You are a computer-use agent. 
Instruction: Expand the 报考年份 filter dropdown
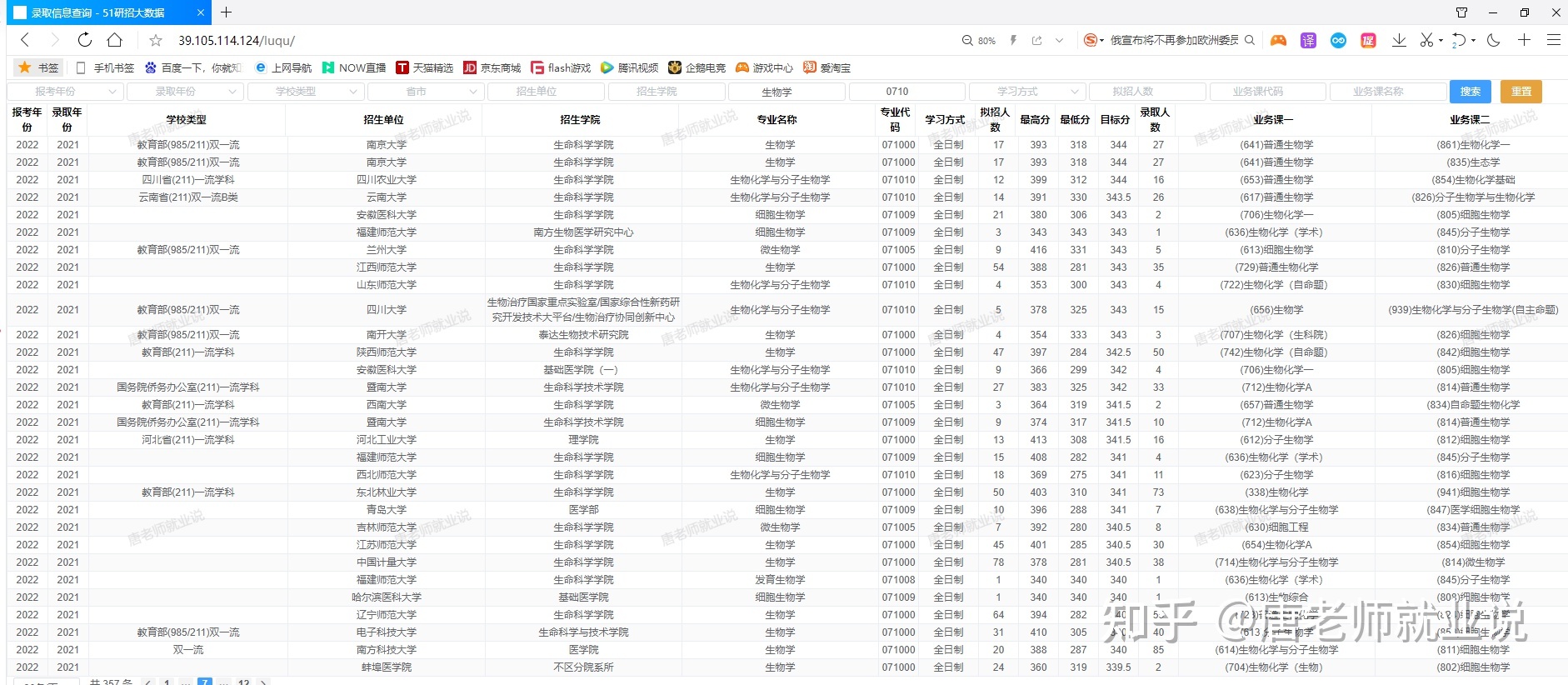[x=66, y=92]
